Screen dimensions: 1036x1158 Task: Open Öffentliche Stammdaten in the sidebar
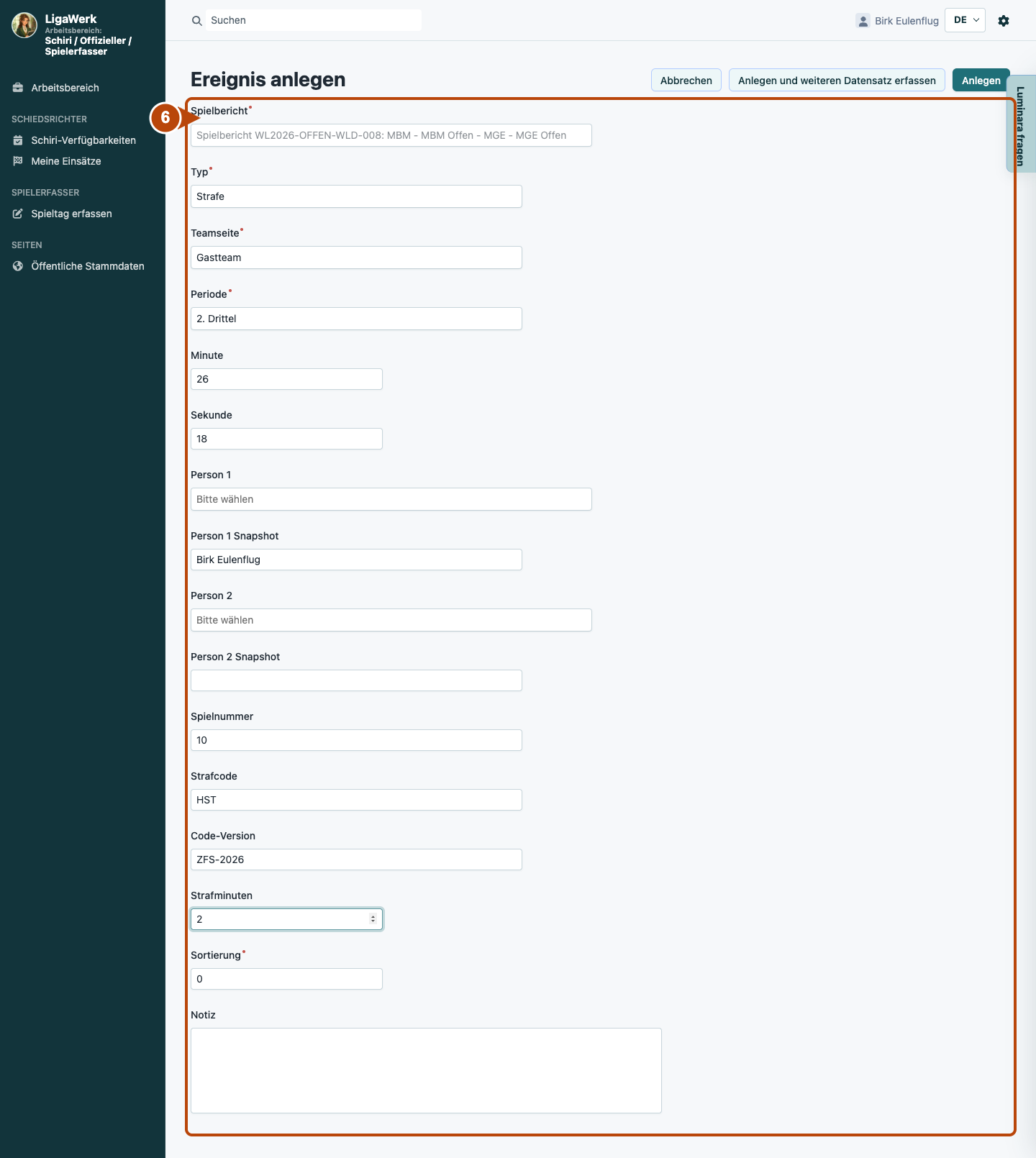pos(88,266)
